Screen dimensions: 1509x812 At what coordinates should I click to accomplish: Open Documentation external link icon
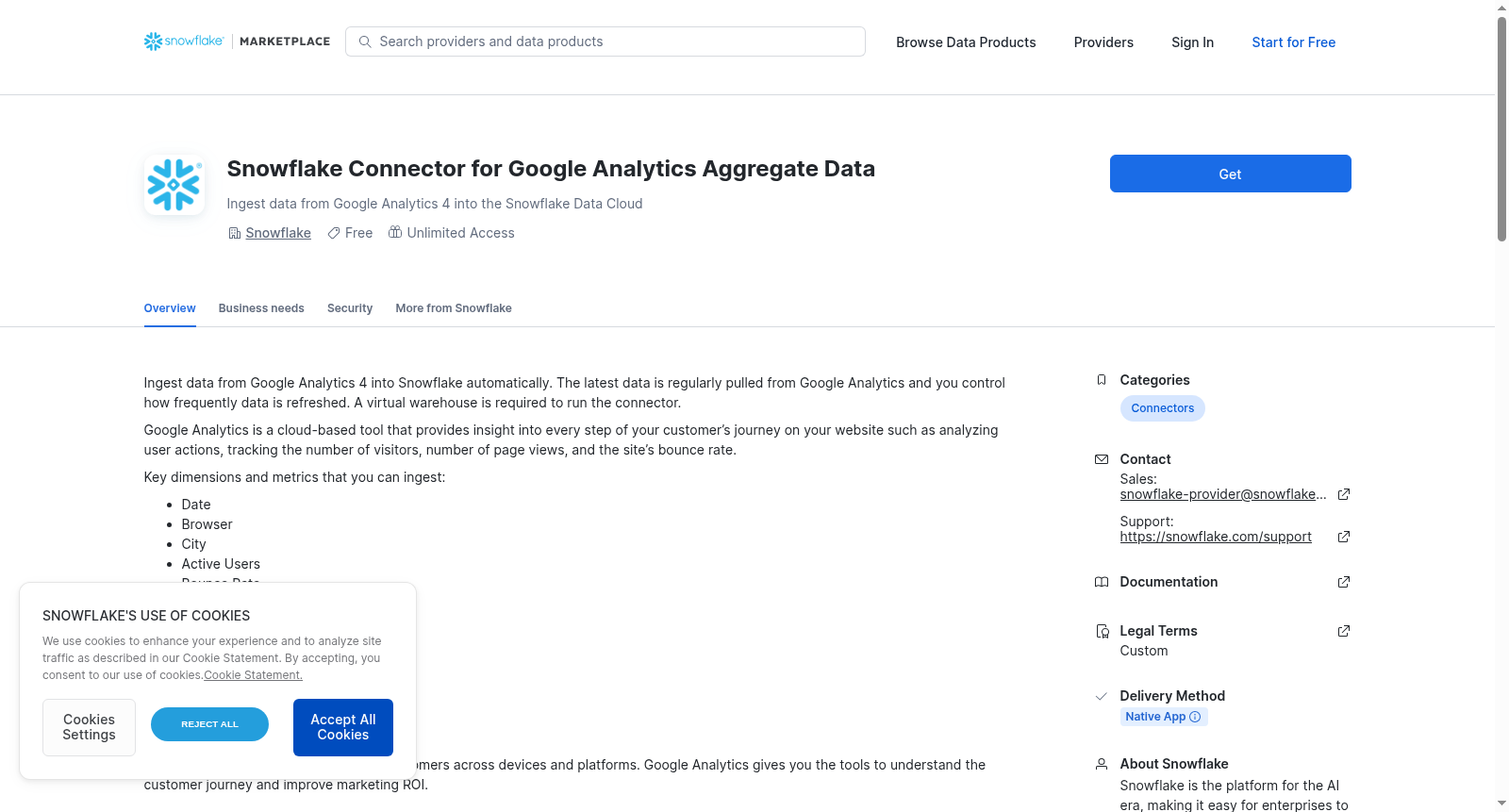[1344, 582]
